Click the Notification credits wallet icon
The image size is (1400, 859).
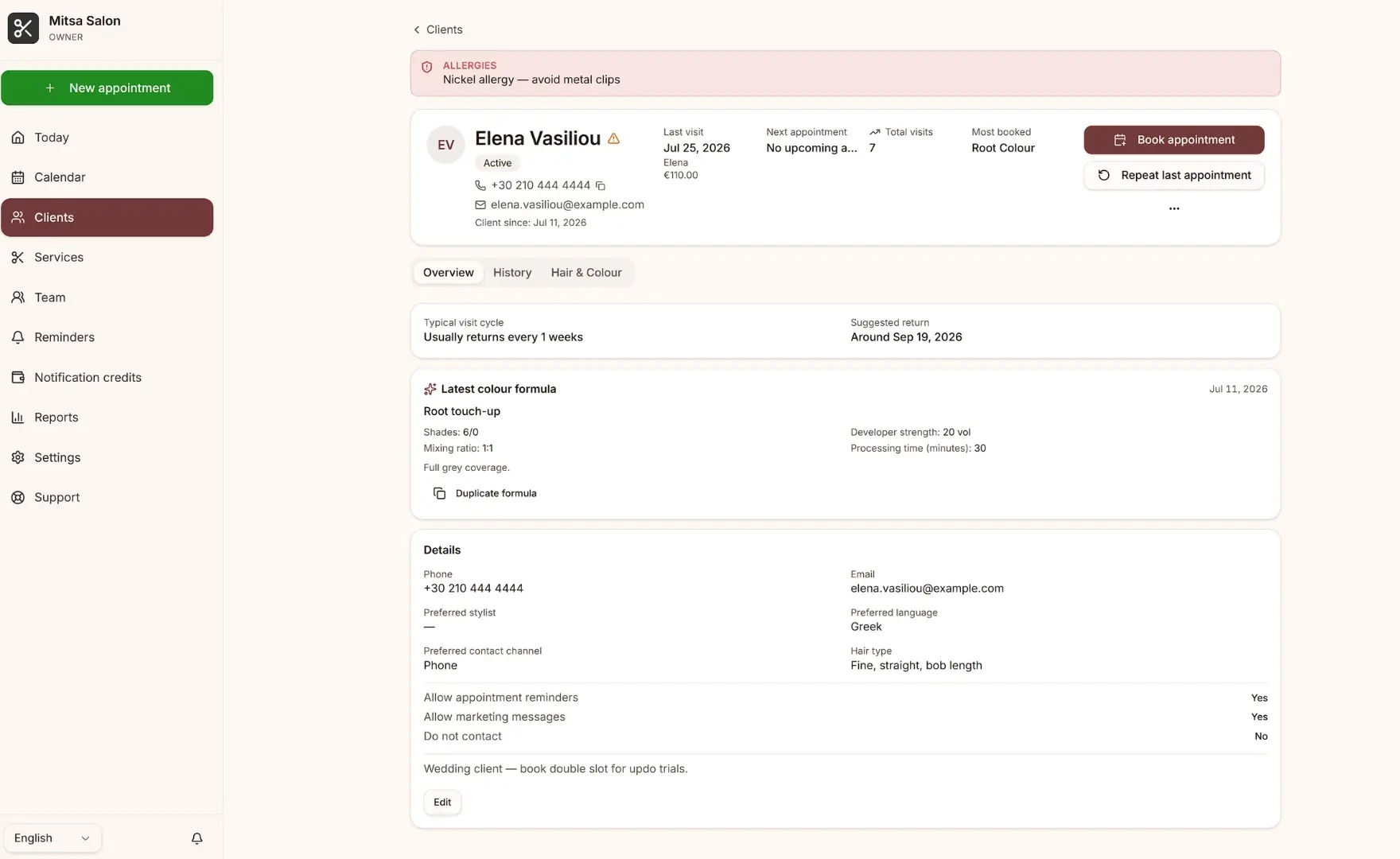pos(17,377)
